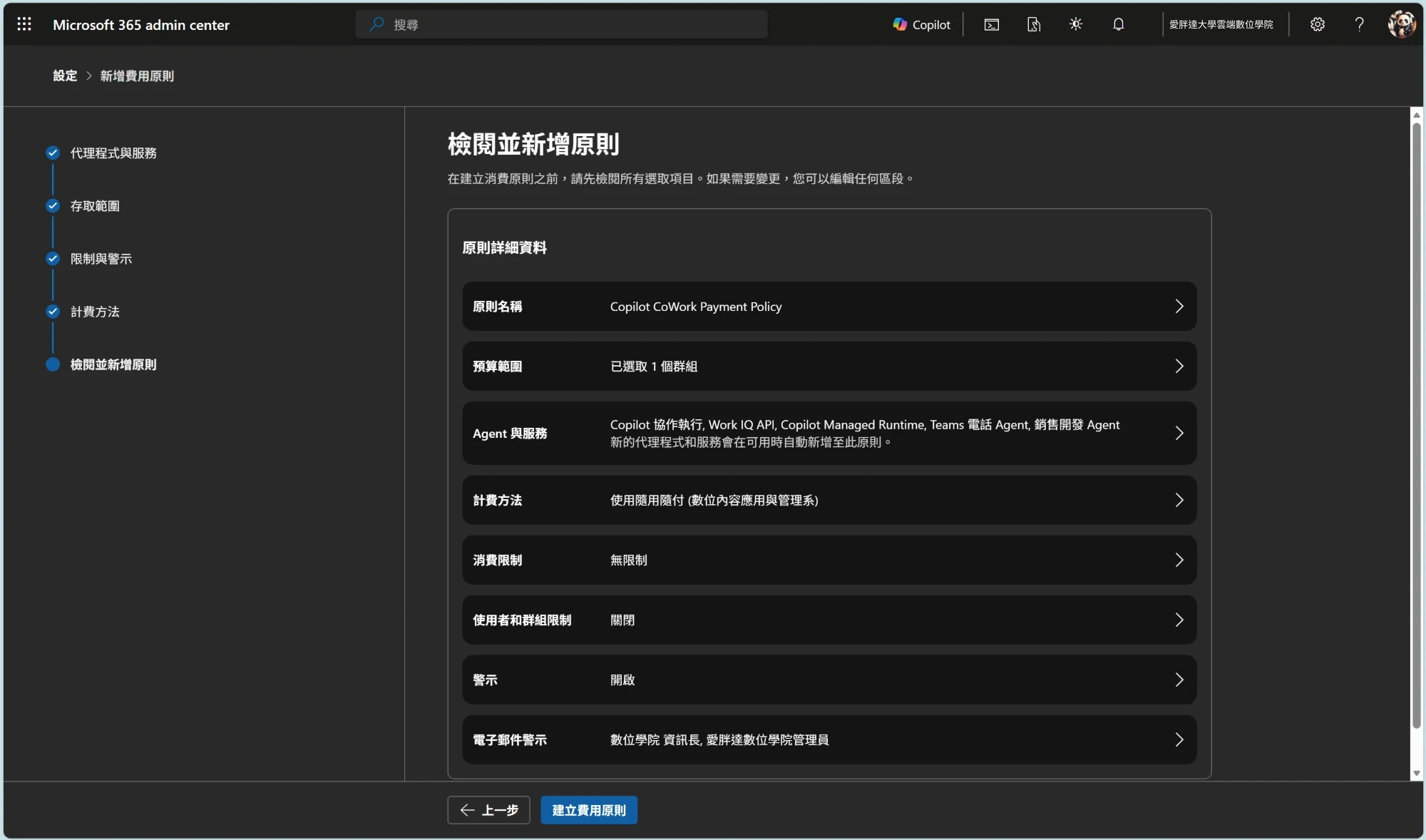Toggle the light/dark theme sun icon
This screenshot has width=1426, height=840.
pos(1076,24)
